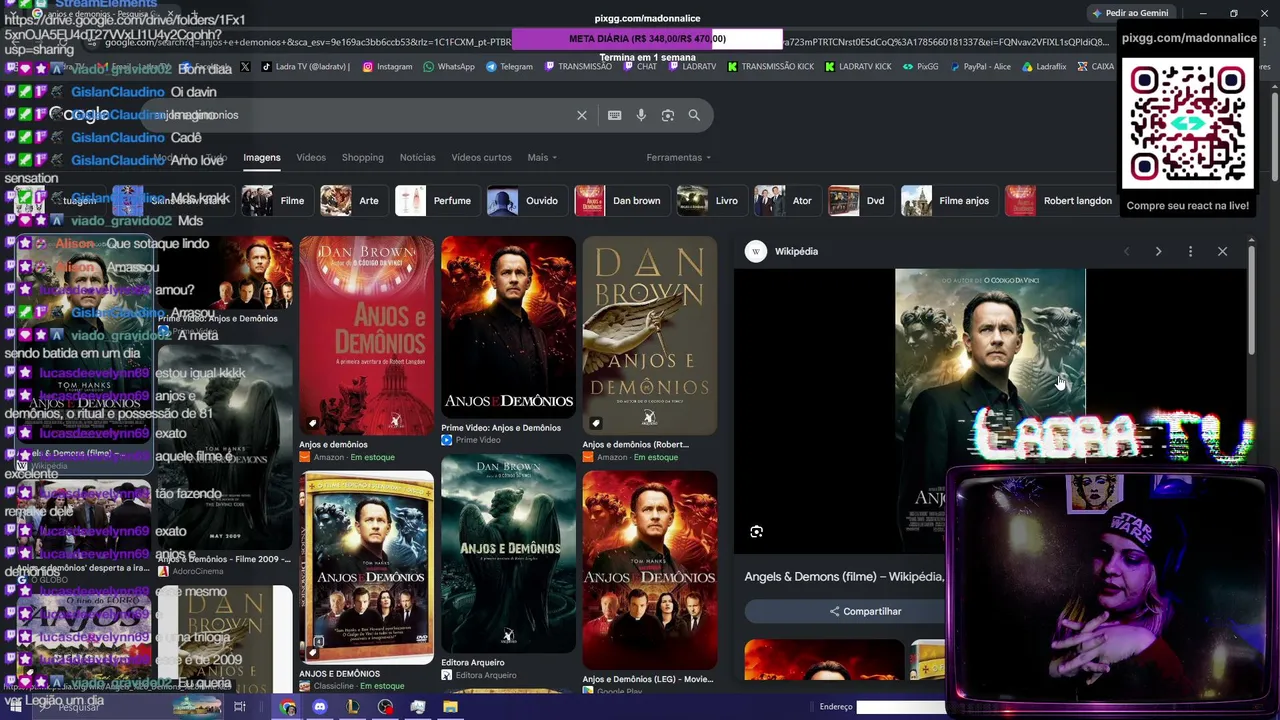
Task: Open Telegram bookmark
Action: 509,67
